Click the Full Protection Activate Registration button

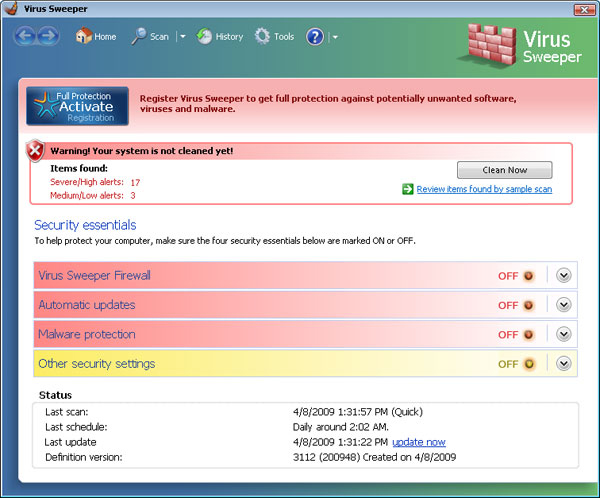pyautogui.click(x=77, y=106)
